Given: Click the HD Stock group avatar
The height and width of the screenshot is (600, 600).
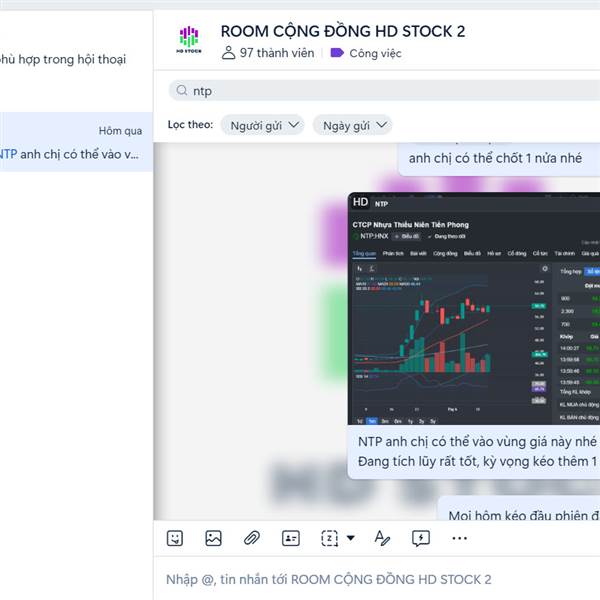Looking at the screenshot, I should click(189, 39).
